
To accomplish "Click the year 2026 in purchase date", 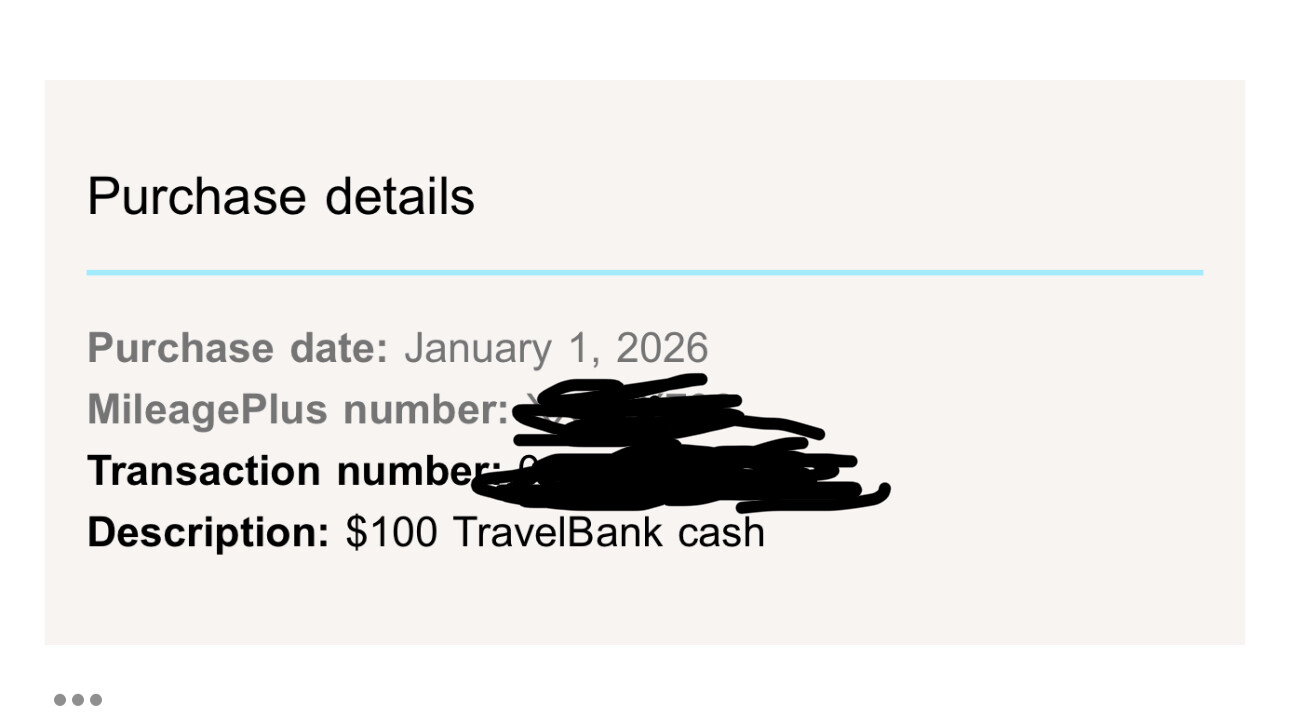I will pos(662,348).
